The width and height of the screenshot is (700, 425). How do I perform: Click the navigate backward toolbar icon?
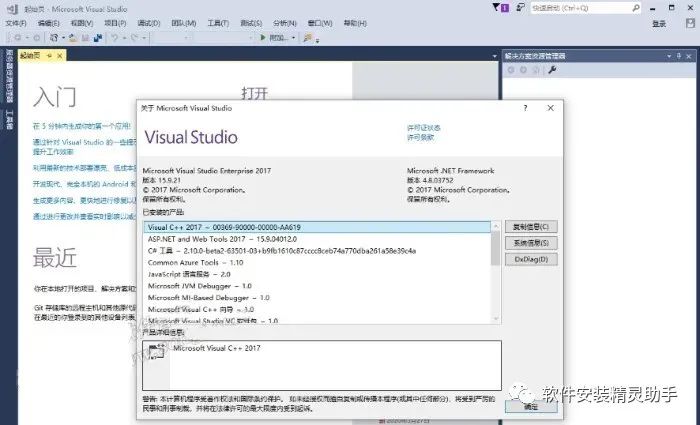click(x=17, y=38)
